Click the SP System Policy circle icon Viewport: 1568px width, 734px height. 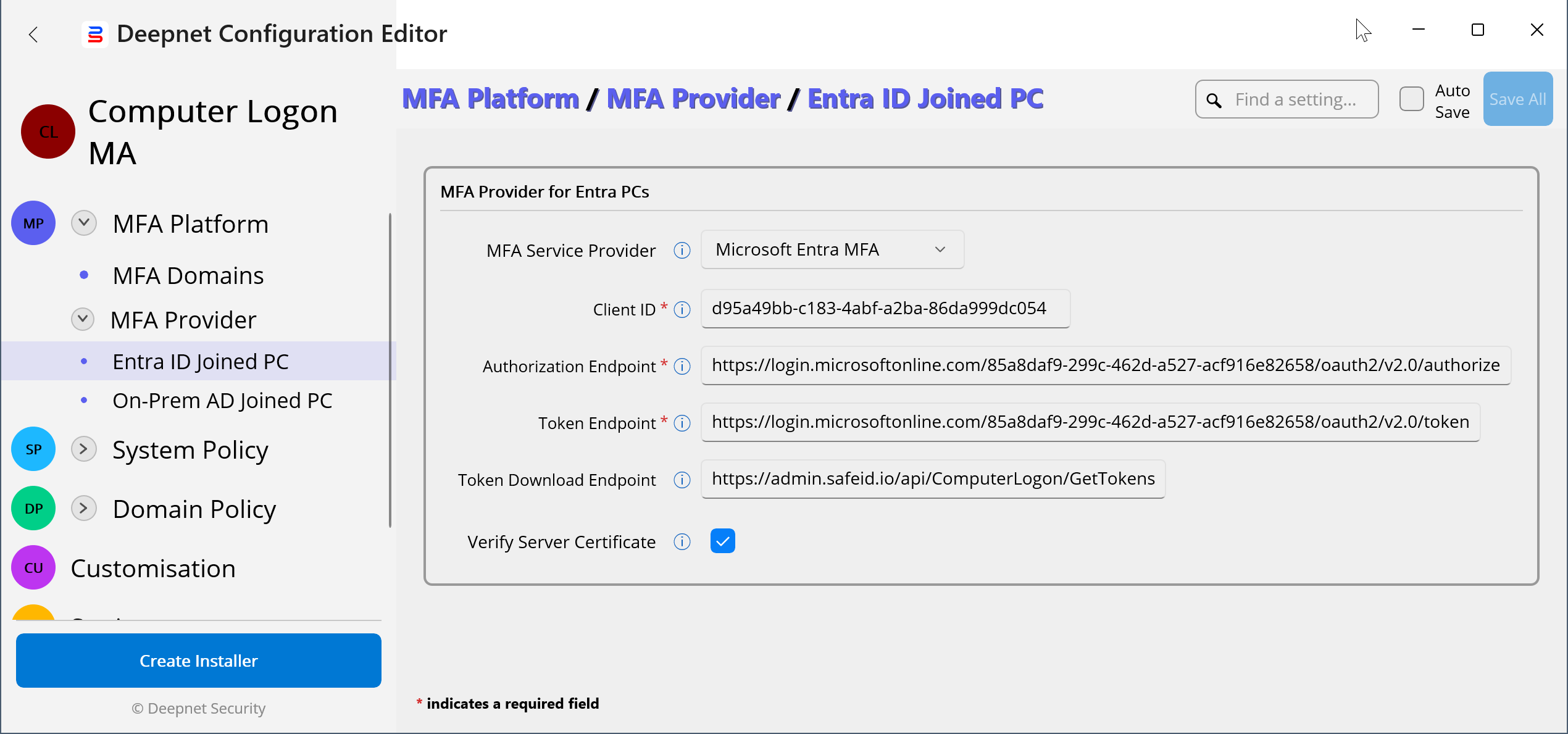pos(33,449)
